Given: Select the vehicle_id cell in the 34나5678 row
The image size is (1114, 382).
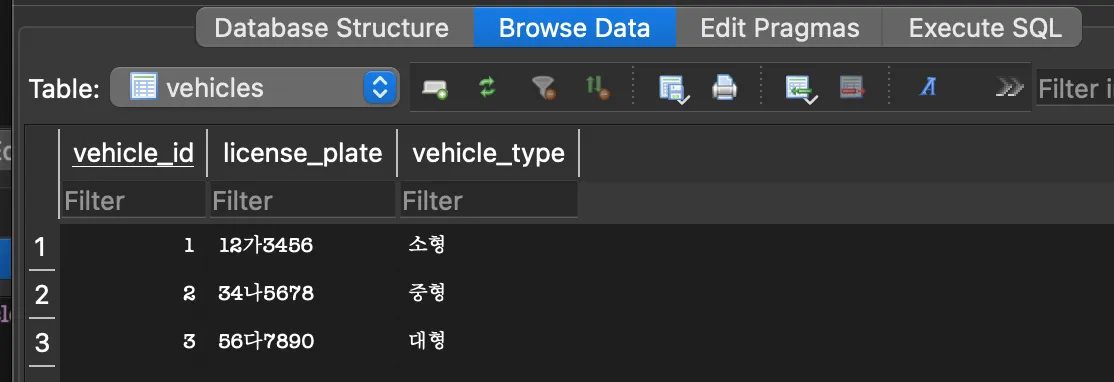Looking at the screenshot, I should click(x=133, y=293).
